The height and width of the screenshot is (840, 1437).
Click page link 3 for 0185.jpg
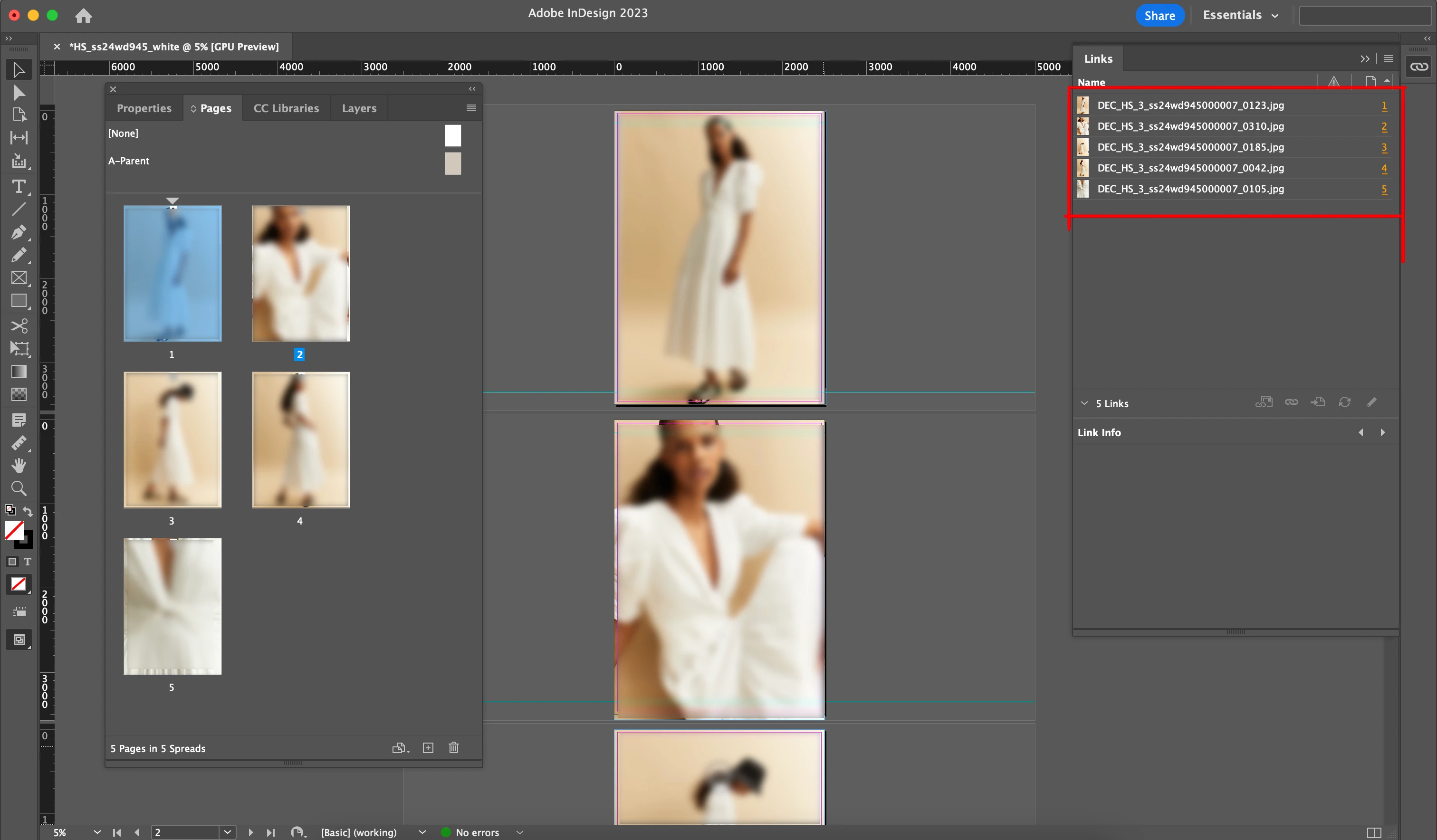pos(1384,147)
